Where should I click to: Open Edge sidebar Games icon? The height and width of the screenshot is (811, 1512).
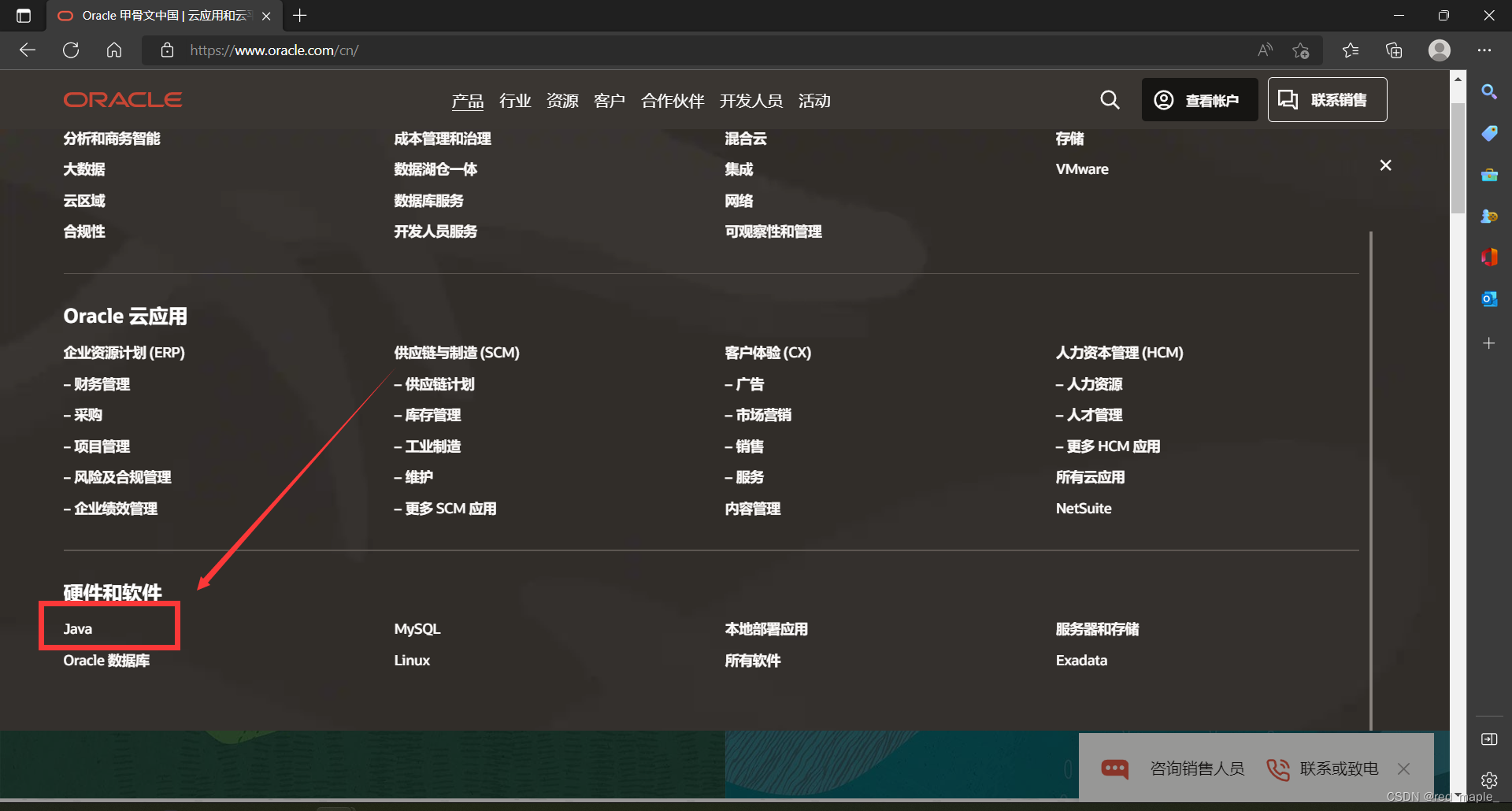point(1489,216)
